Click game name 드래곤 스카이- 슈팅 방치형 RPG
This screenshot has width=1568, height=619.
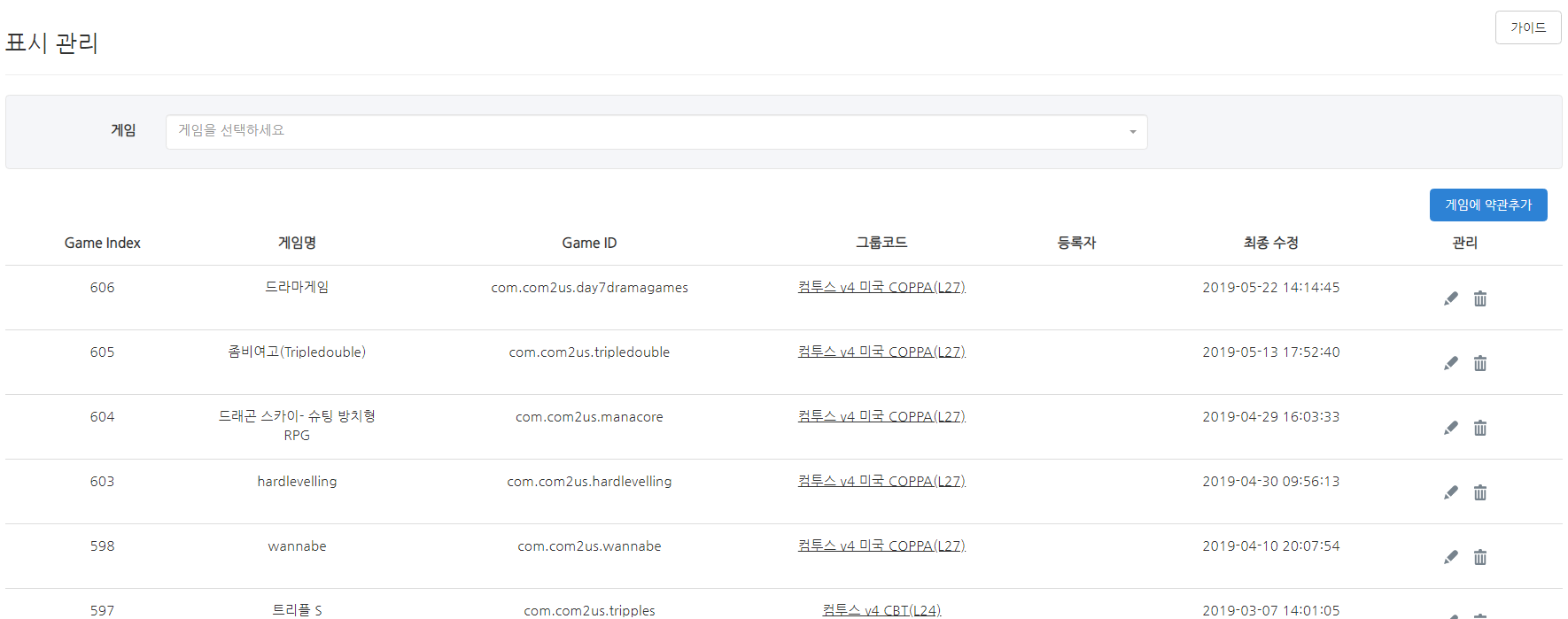click(x=297, y=425)
